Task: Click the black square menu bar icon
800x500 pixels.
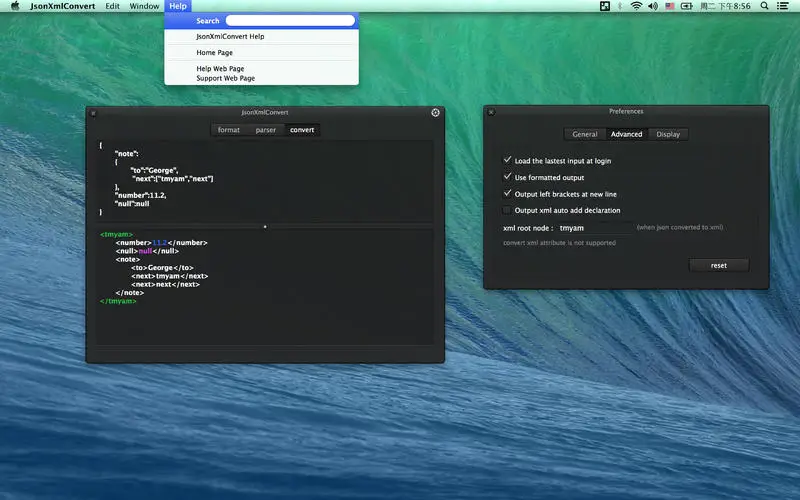Action: point(605,6)
